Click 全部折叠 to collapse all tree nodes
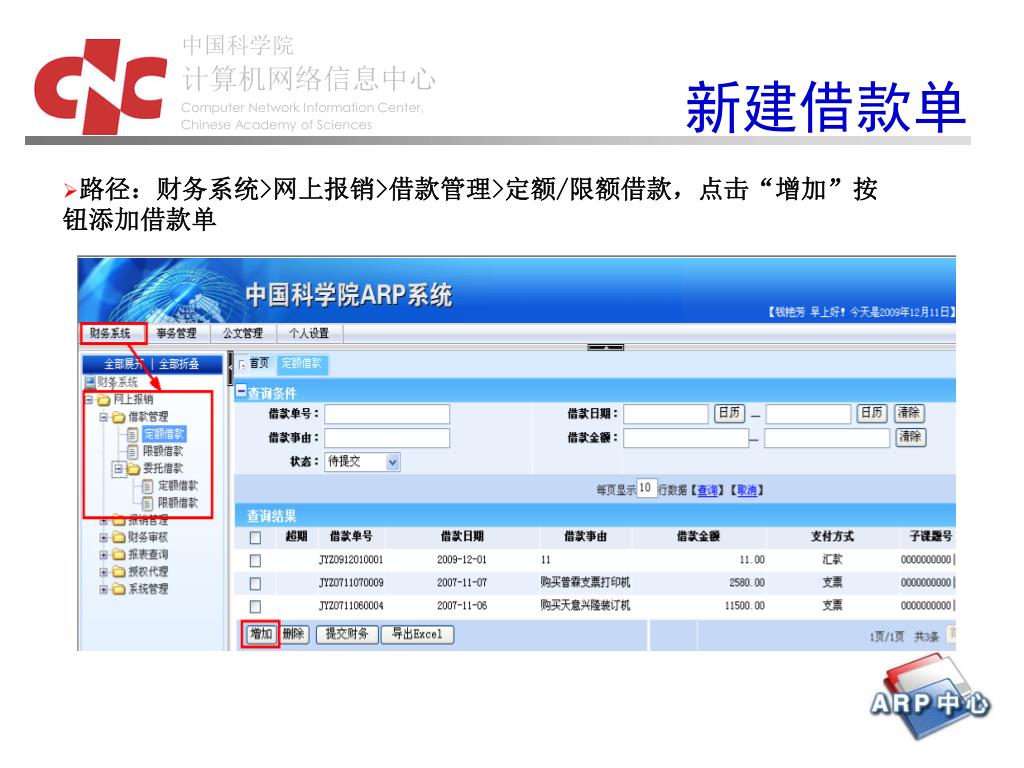This screenshot has height=768, width=1024. click(180, 364)
